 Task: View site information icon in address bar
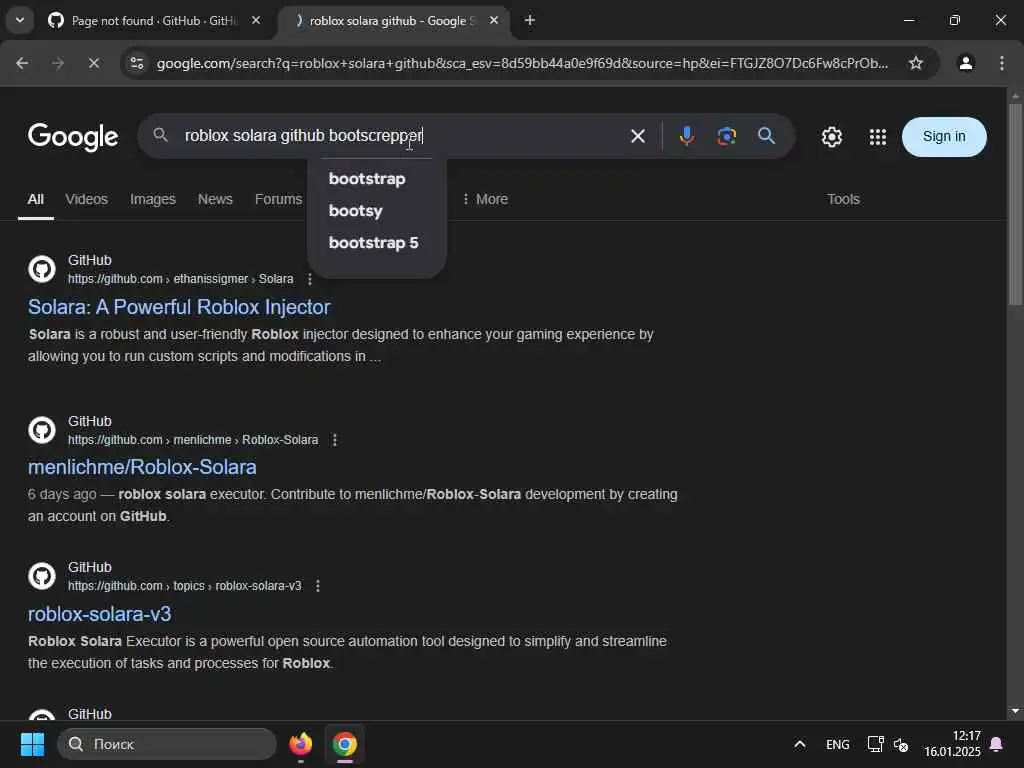coord(137,63)
